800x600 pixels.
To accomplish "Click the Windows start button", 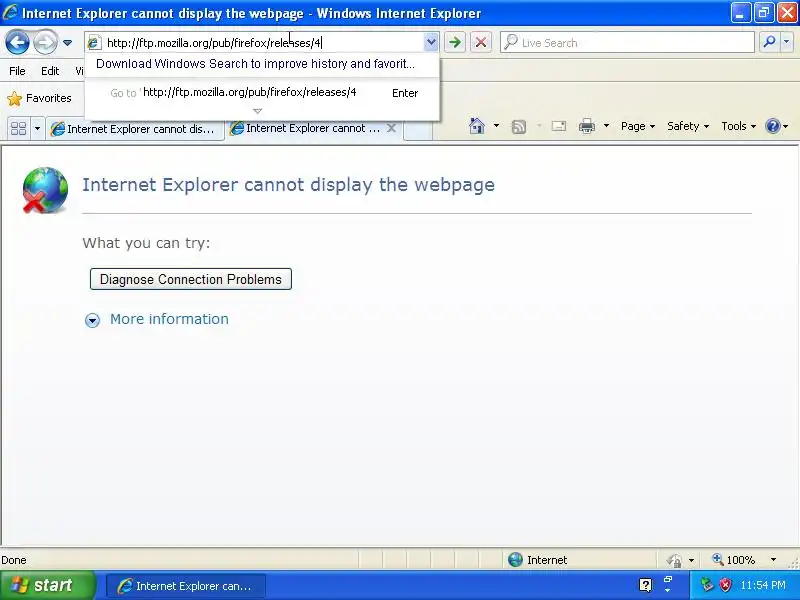I will pos(47,585).
